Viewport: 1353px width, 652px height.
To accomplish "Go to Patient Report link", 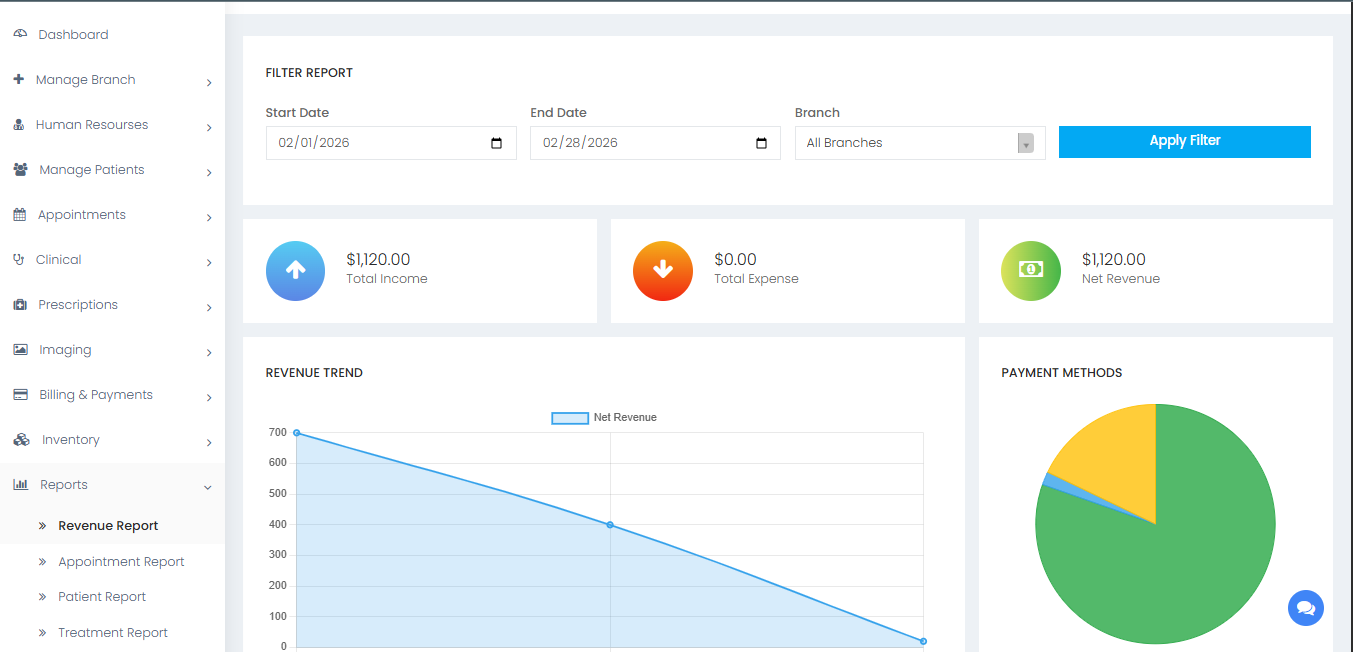I will (102, 597).
